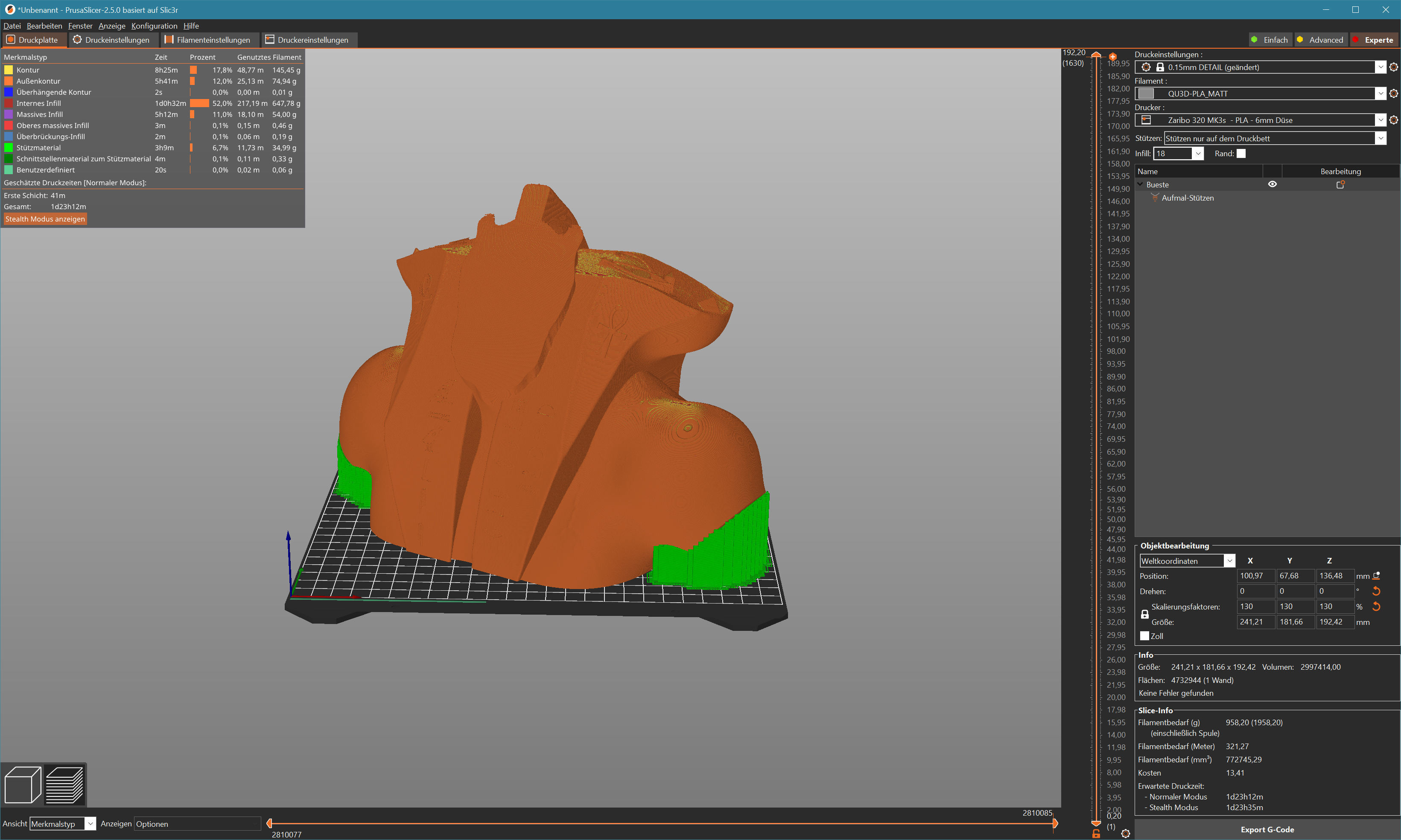Check the Zoll units checkbox
Image resolution: width=1401 pixels, height=840 pixels.
click(x=1144, y=636)
